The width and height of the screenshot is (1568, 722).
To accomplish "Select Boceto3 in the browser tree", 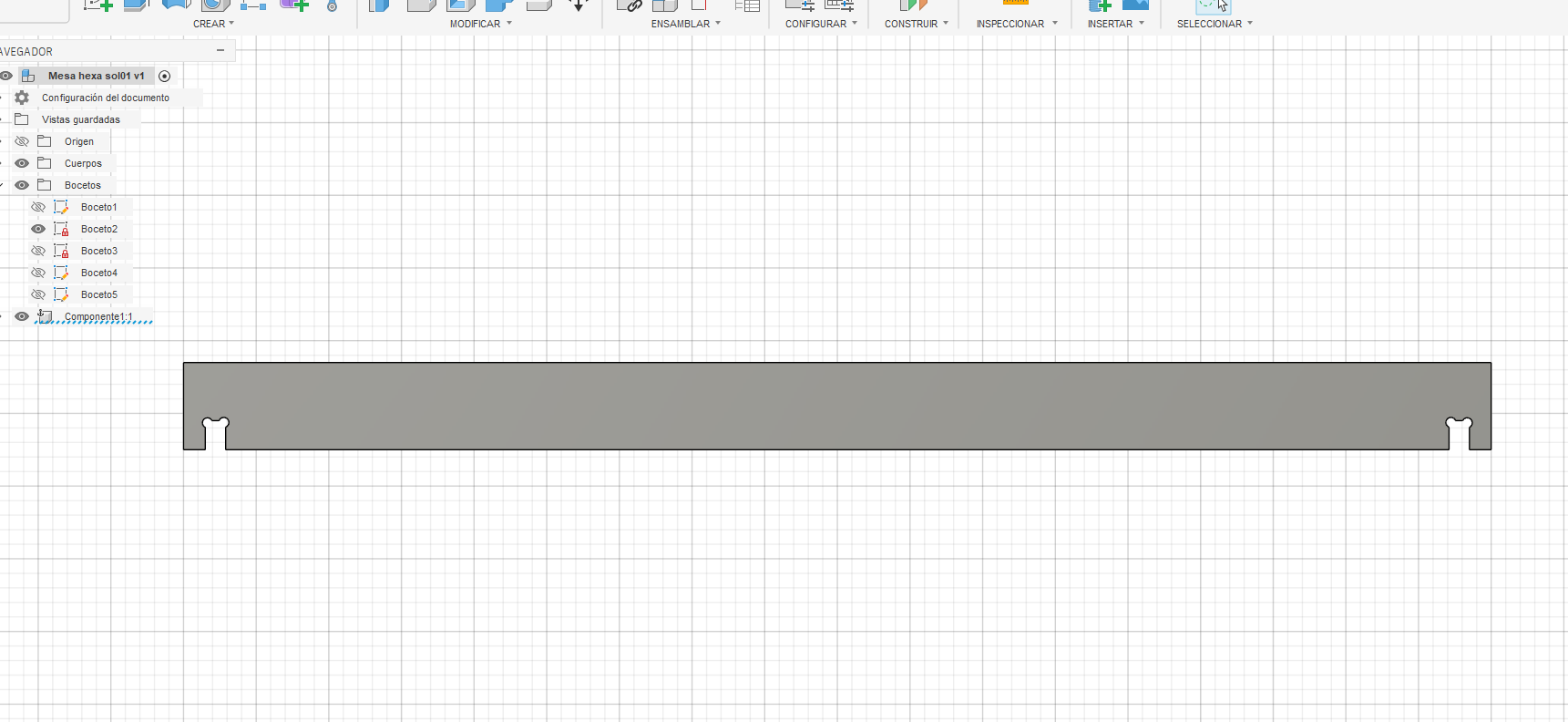I will coord(99,251).
